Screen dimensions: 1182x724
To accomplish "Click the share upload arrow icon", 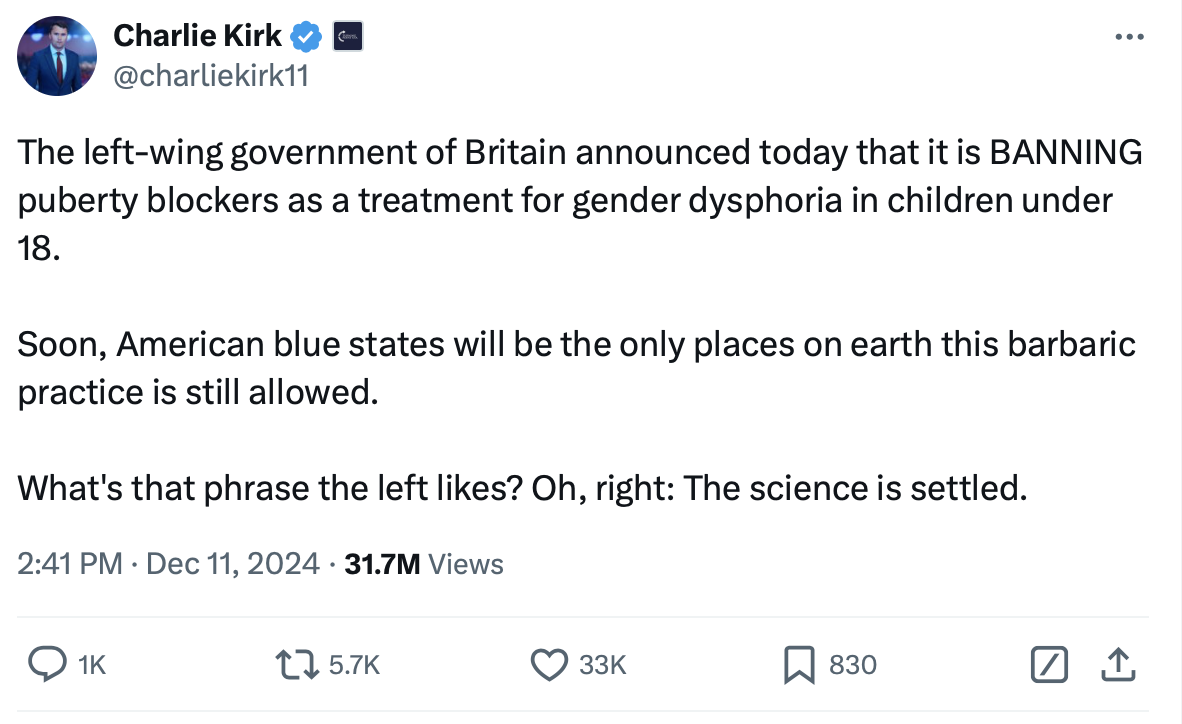I will click(1120, 663).
